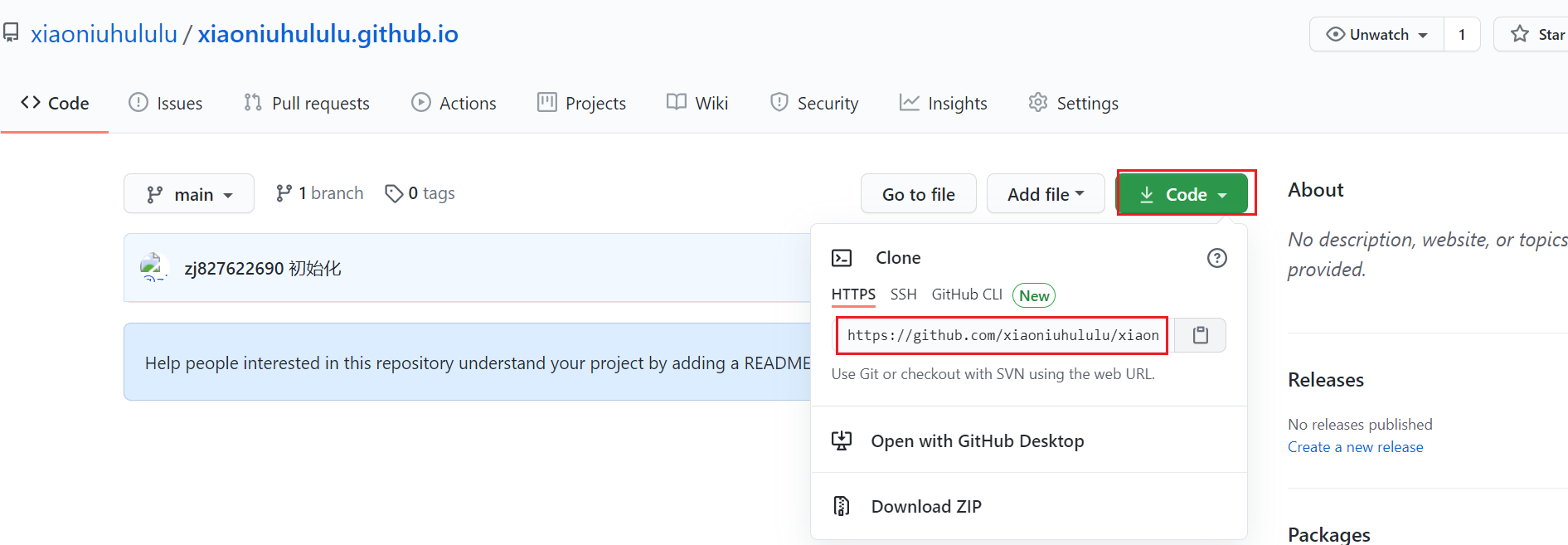This screenshot has height=545, width=1568.
Task: Open the Settings tab
Action: coord(1074,103)
